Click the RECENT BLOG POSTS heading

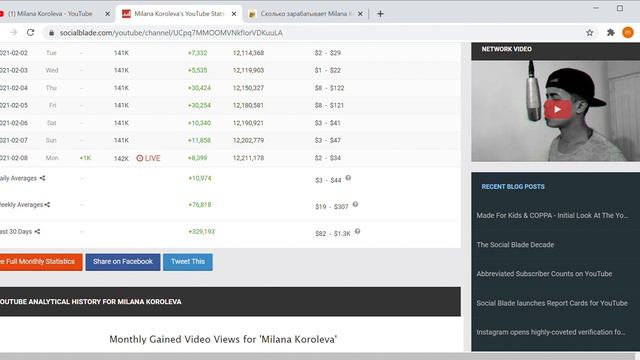tap(513, 187)
